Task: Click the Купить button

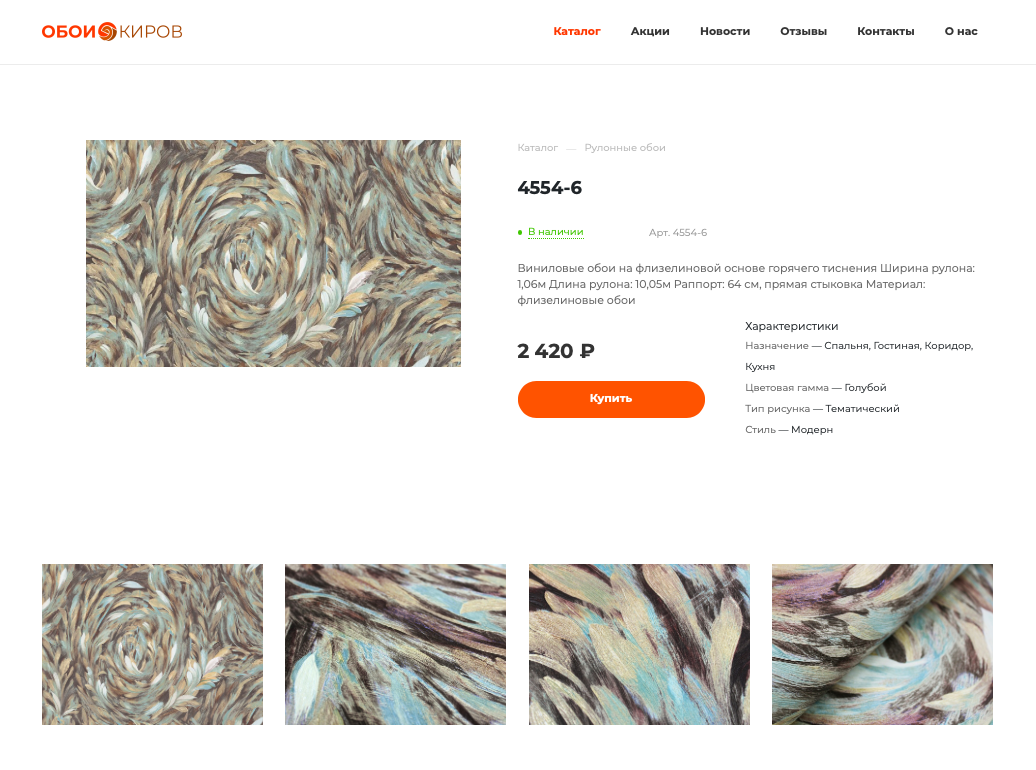Action: coord(611,399)
